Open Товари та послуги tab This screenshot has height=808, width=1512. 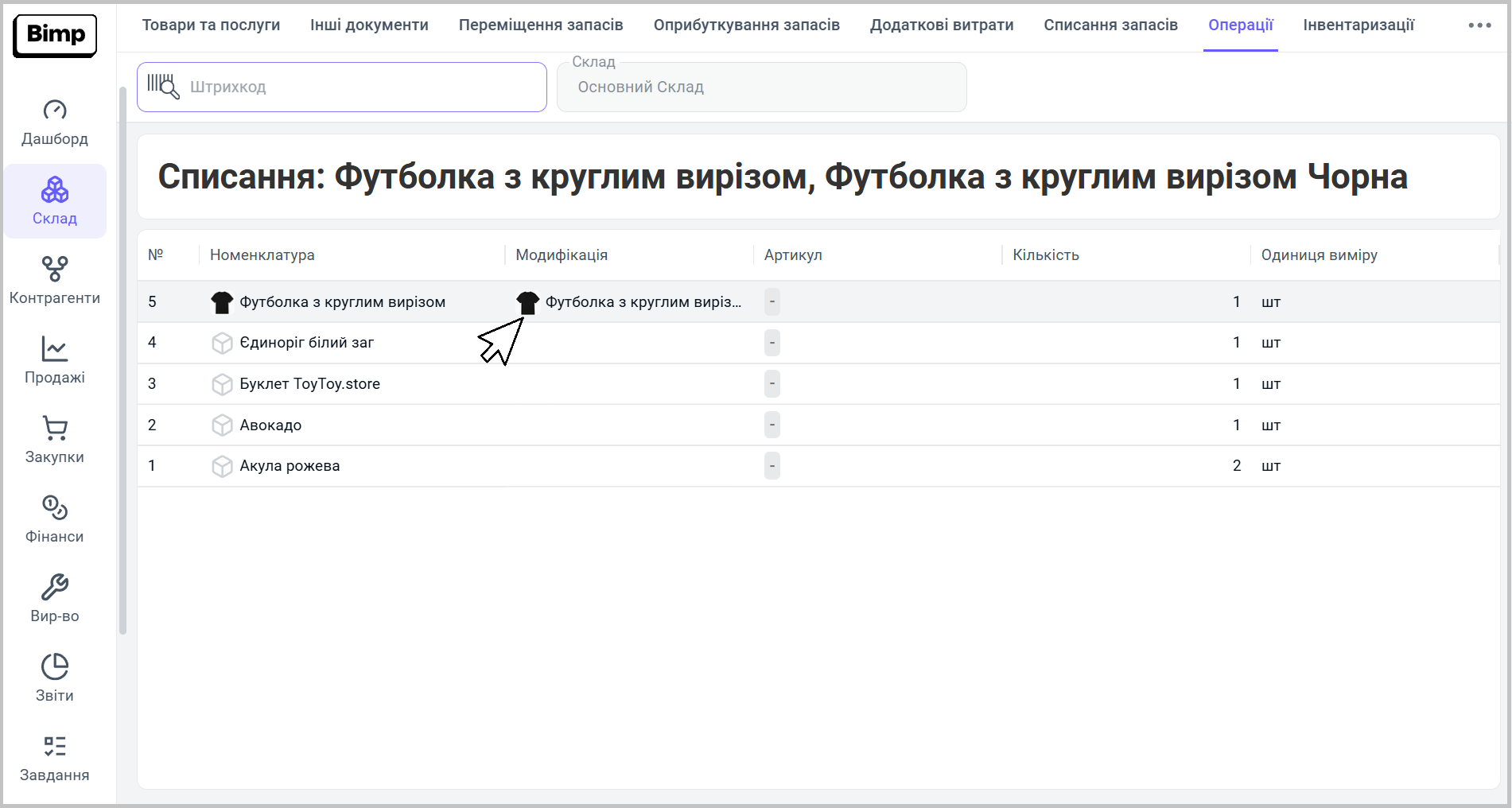tap(211, 25)
